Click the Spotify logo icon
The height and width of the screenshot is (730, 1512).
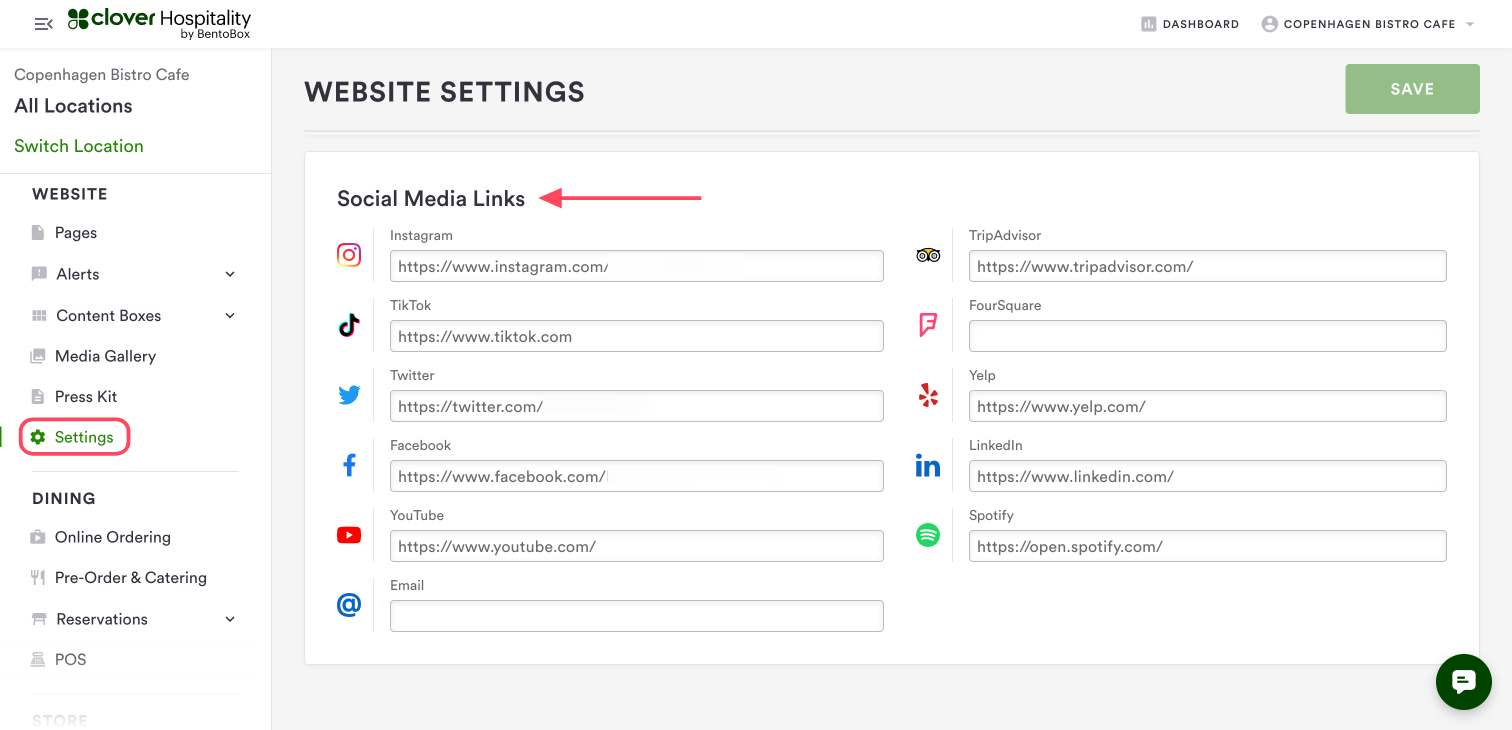928,535
